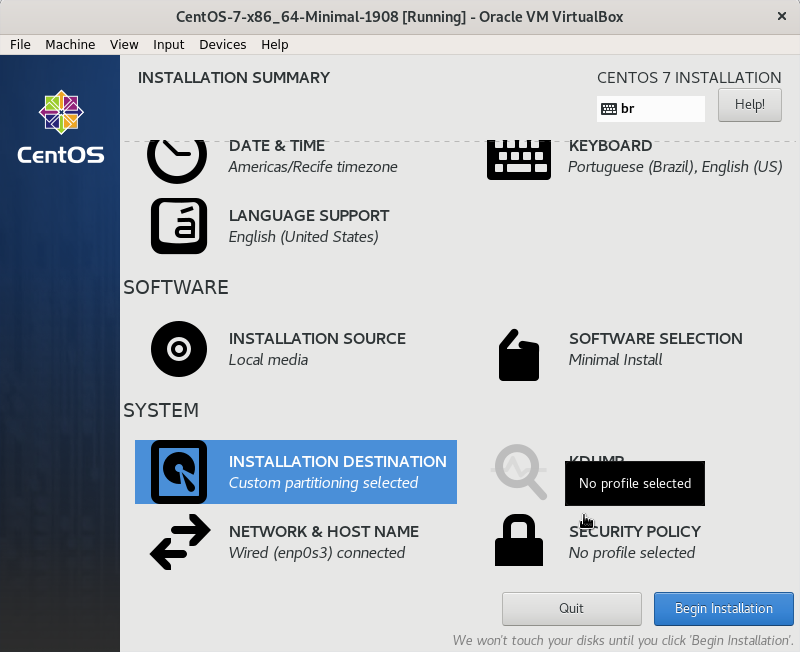
Task: Click the 'Local media' status text
Action: 268,360
